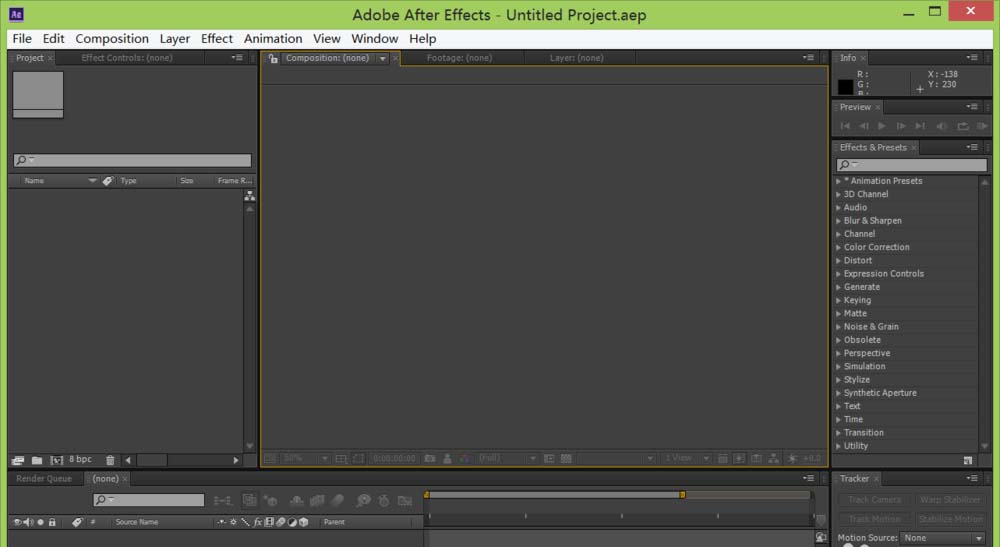Click the snapshot camera icon in viewer
The image size is (1000, 547).
point(430,458)
